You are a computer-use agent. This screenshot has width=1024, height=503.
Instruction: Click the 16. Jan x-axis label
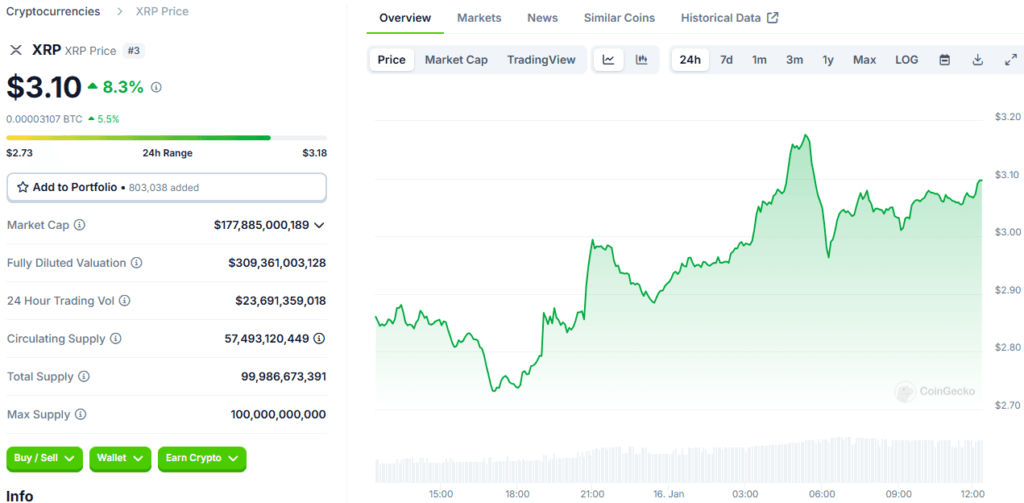click(x=667, y=494)
